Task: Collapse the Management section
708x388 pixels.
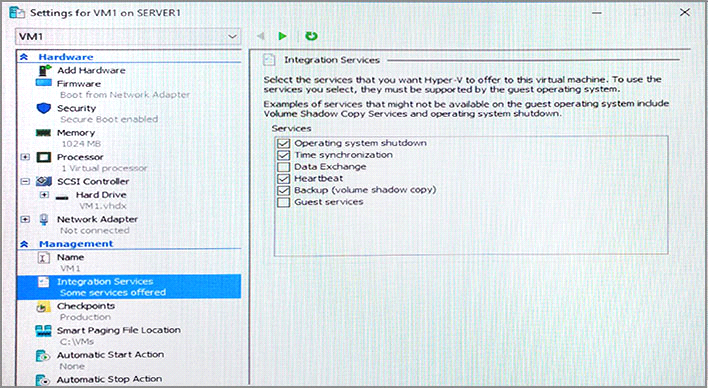Action: 24,244
